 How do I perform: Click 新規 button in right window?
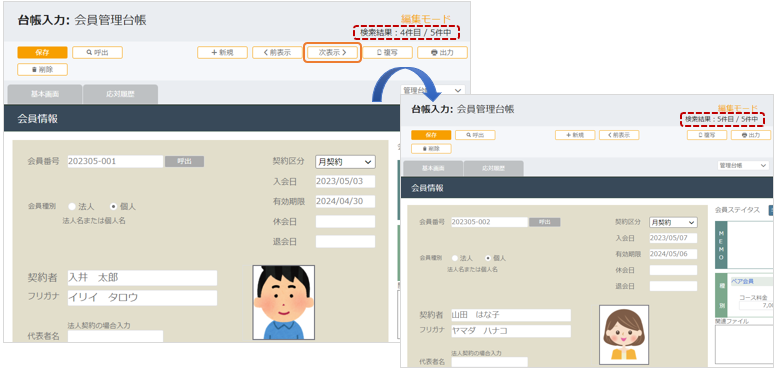click(575, 135)
